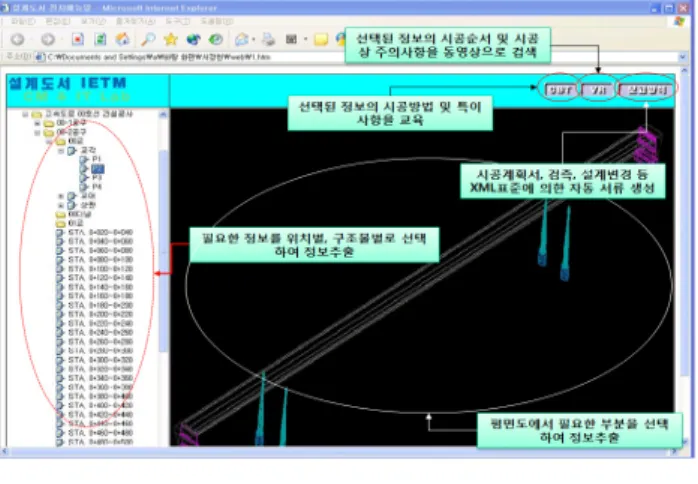Click the 교대 node icon

72,196
